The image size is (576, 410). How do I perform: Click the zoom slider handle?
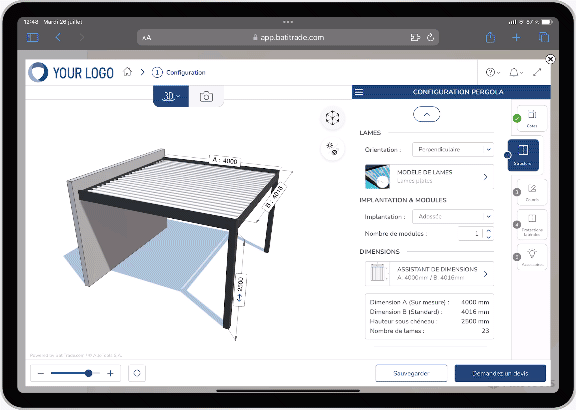88,373
